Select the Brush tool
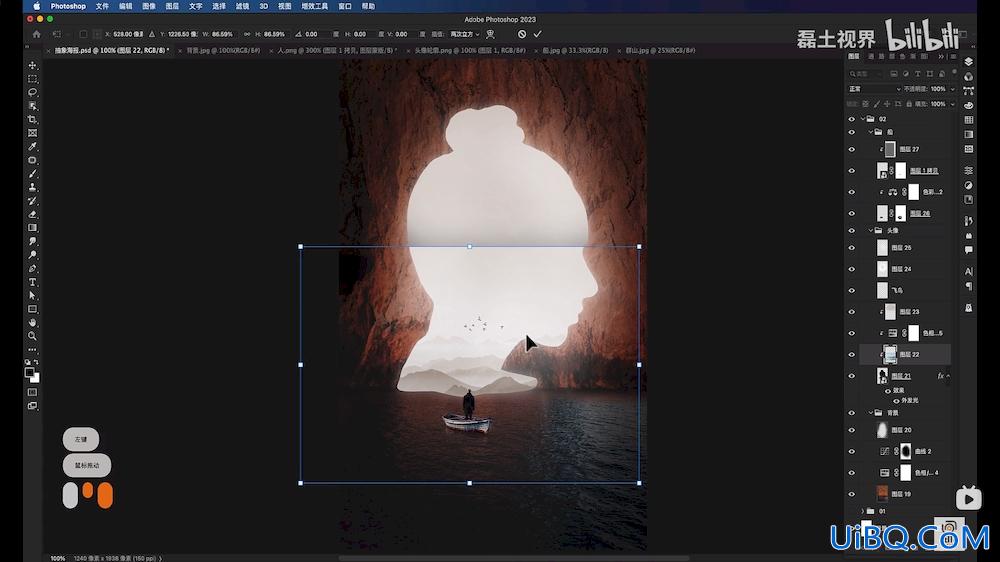 tap(33, 174)
